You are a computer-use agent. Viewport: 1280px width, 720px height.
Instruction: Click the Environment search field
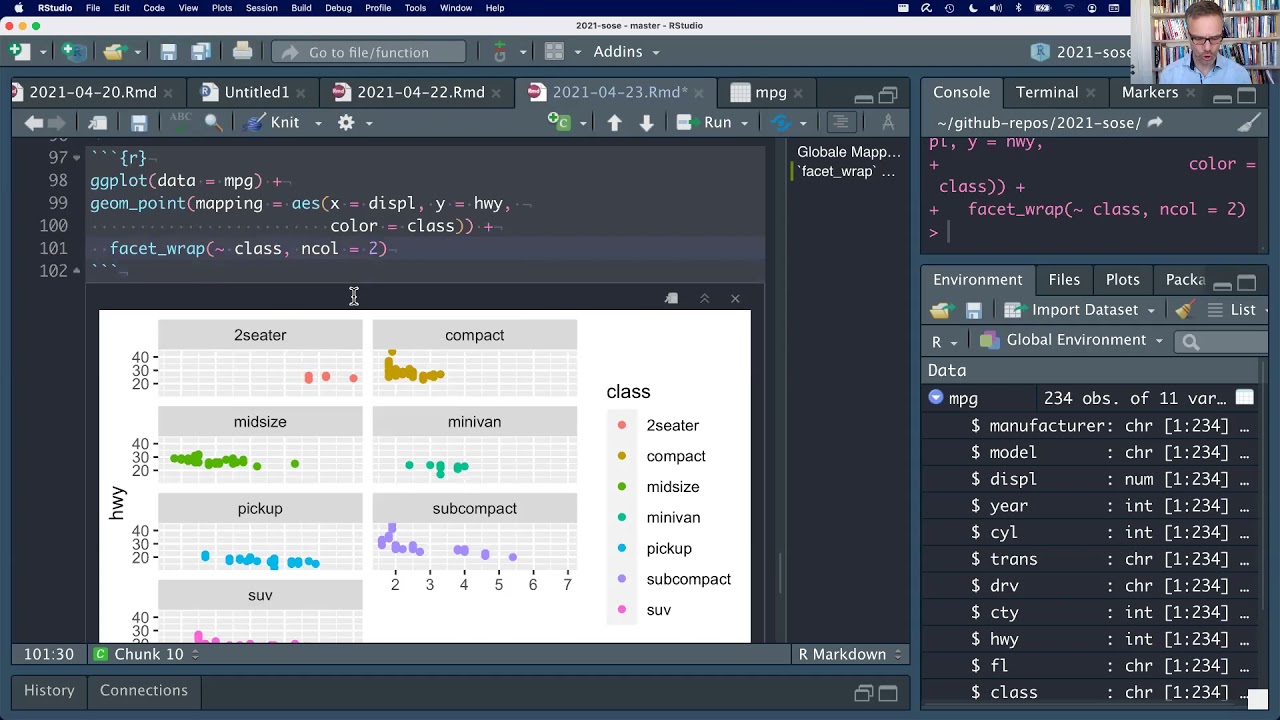pos(1222,341)
